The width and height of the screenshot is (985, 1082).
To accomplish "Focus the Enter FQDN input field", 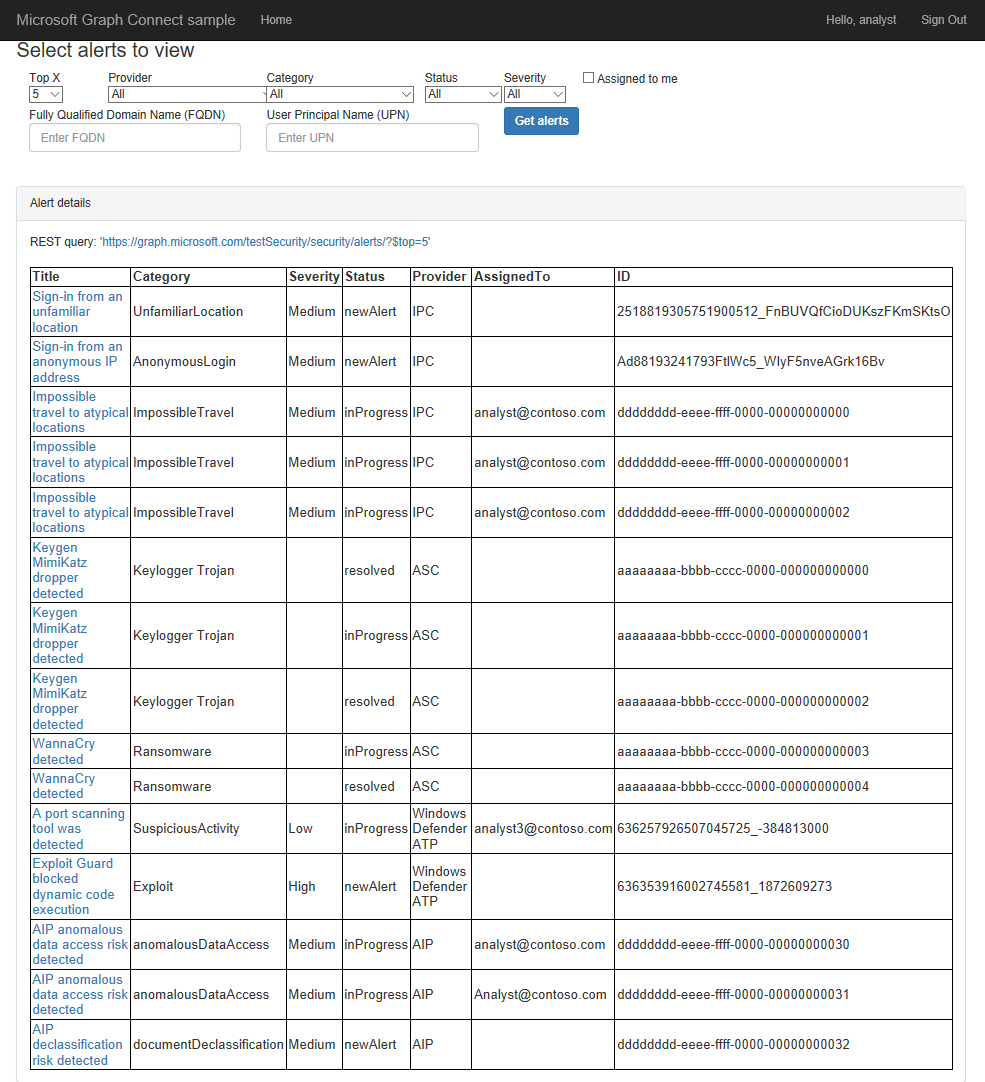I will coord(135,137).
